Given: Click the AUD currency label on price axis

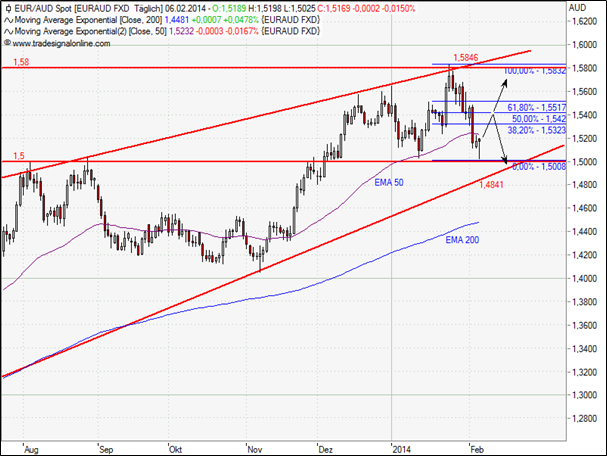Looking at the screenshot, I should point(576,8).
